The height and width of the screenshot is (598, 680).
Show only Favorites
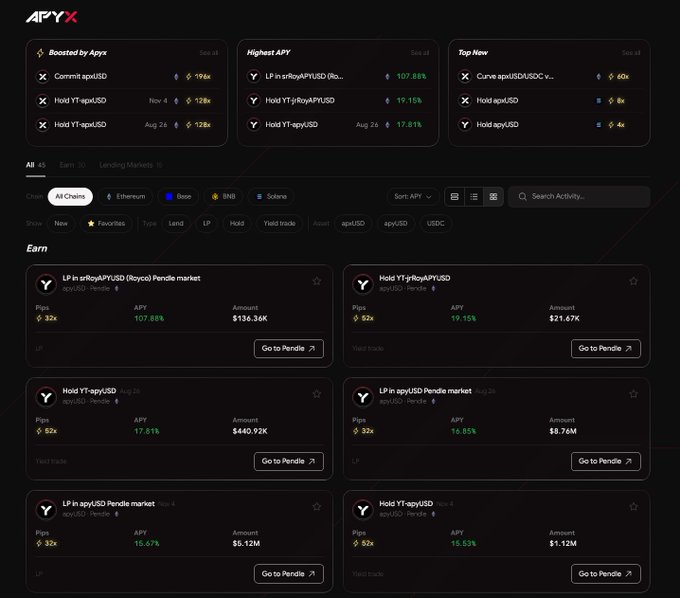(x=106, y=223)
